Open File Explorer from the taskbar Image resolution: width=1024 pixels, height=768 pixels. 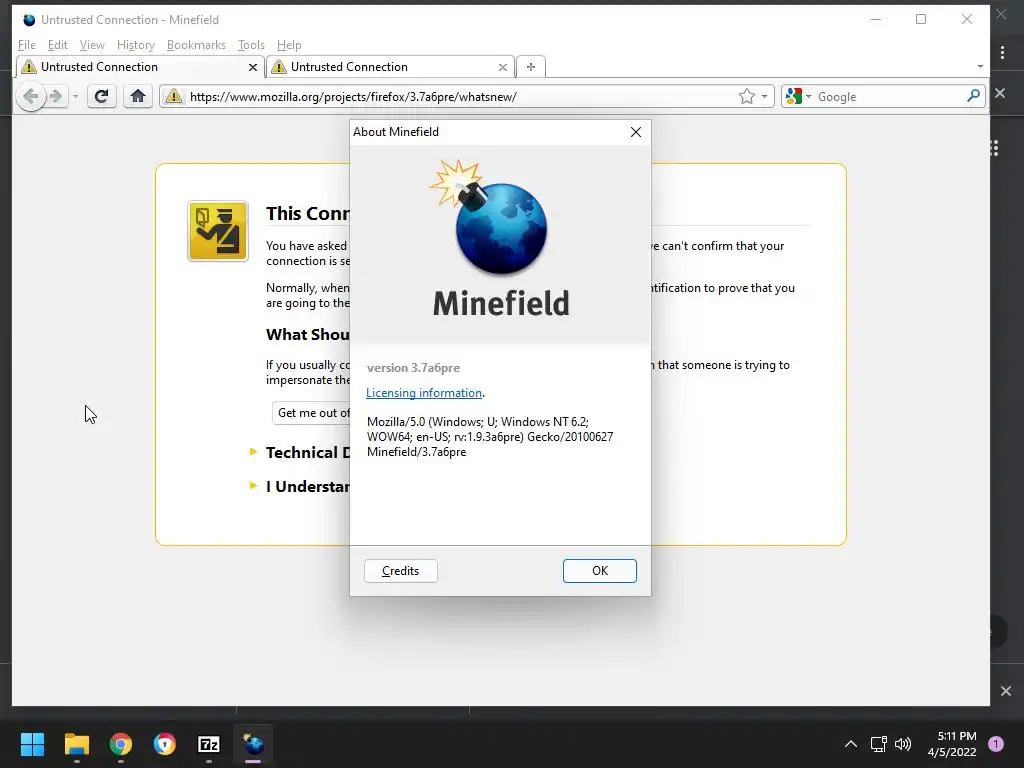76,744
